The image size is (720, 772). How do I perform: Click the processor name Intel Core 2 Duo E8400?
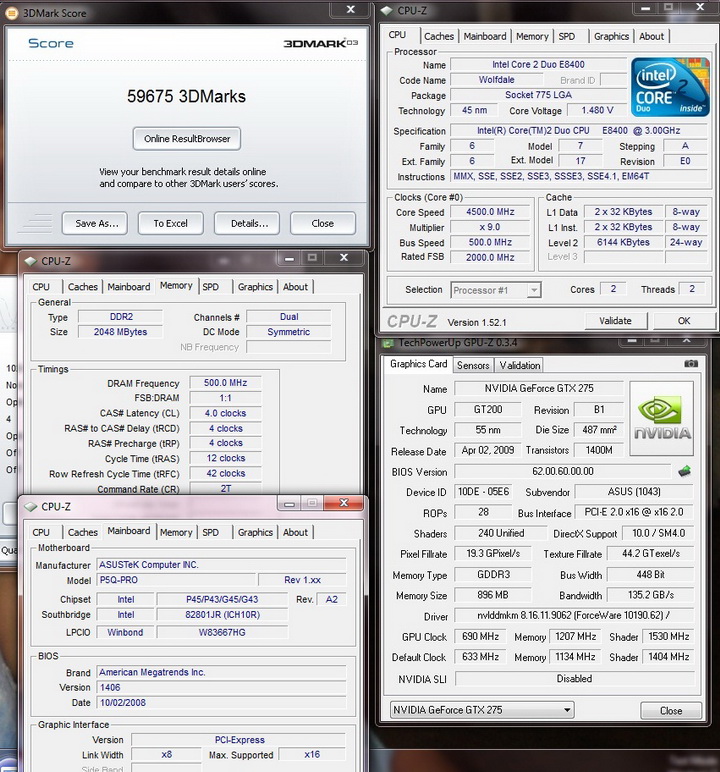click(x=538, y=64)
